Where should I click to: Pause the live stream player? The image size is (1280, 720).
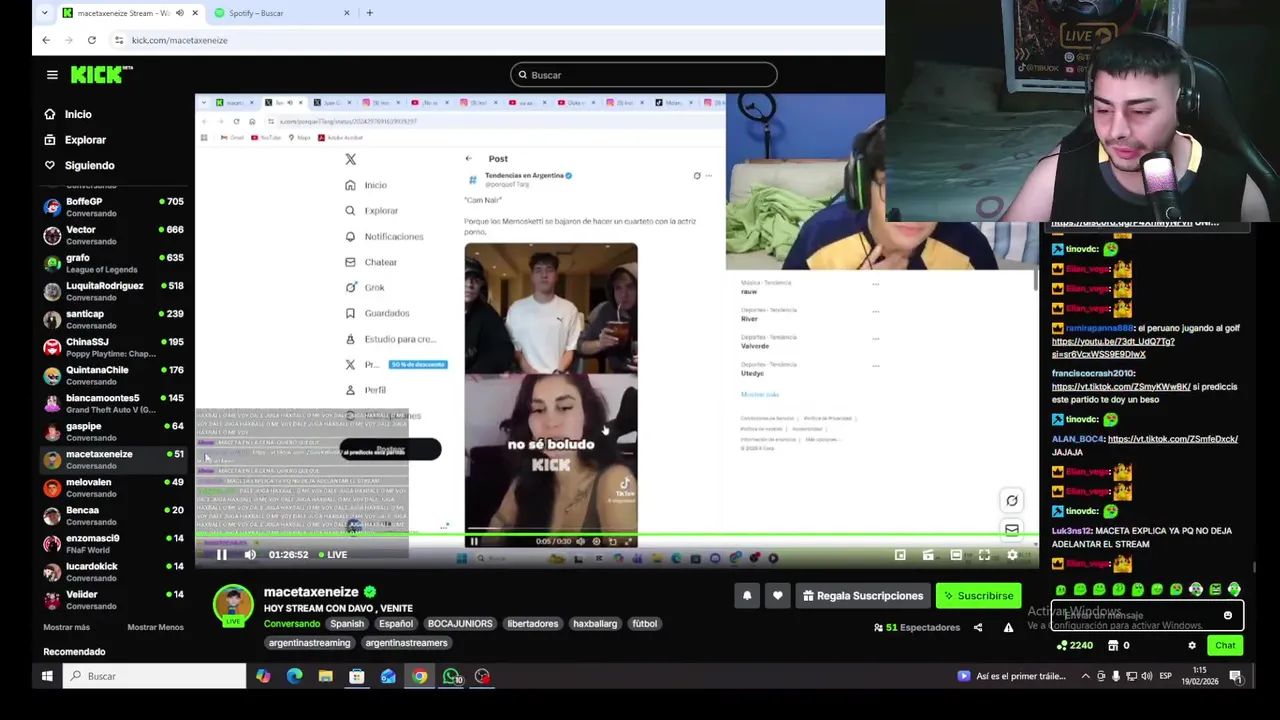point(222,555)
